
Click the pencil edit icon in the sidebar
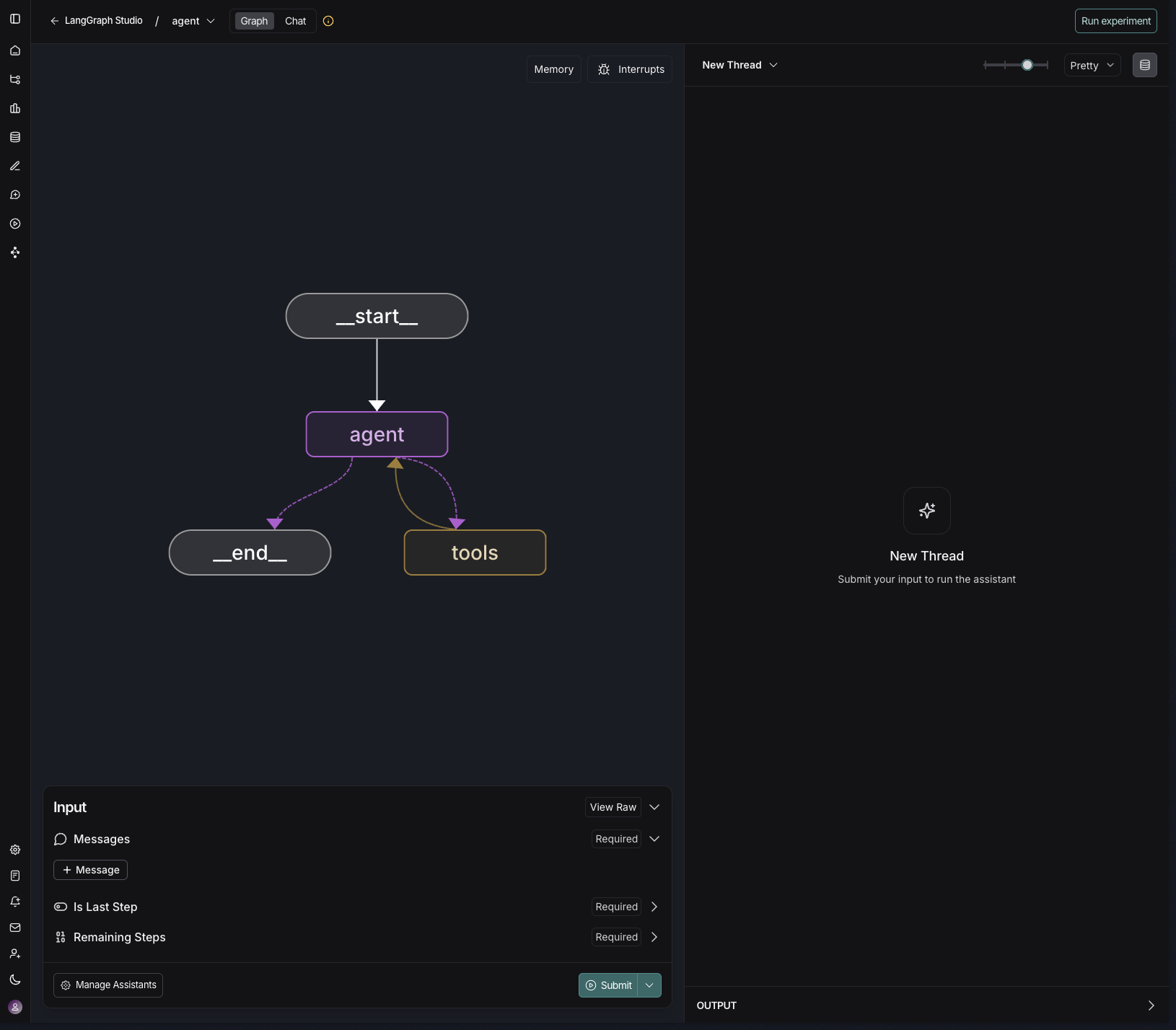tap(15, 166)
